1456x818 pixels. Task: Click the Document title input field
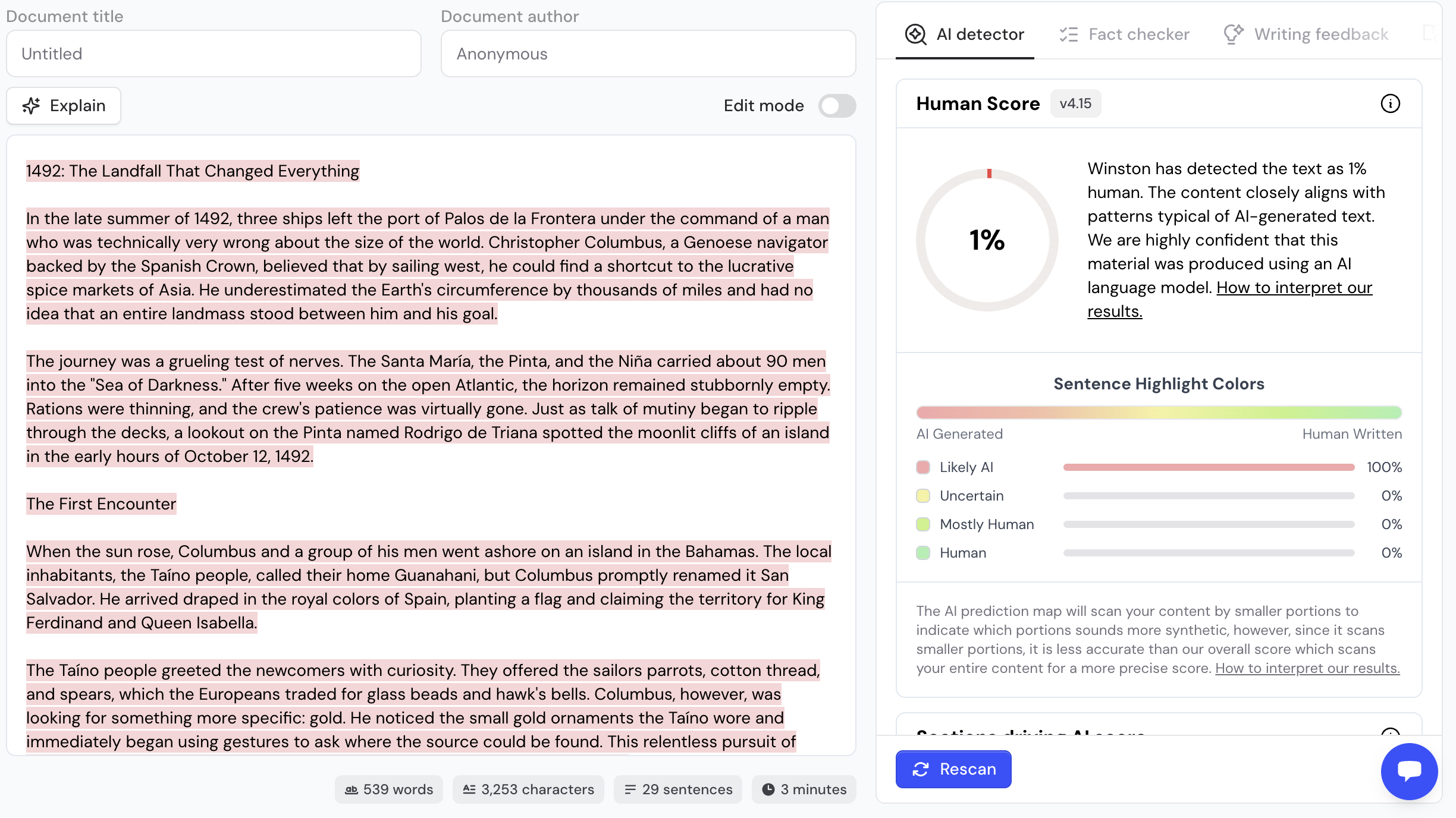point(214,54)
